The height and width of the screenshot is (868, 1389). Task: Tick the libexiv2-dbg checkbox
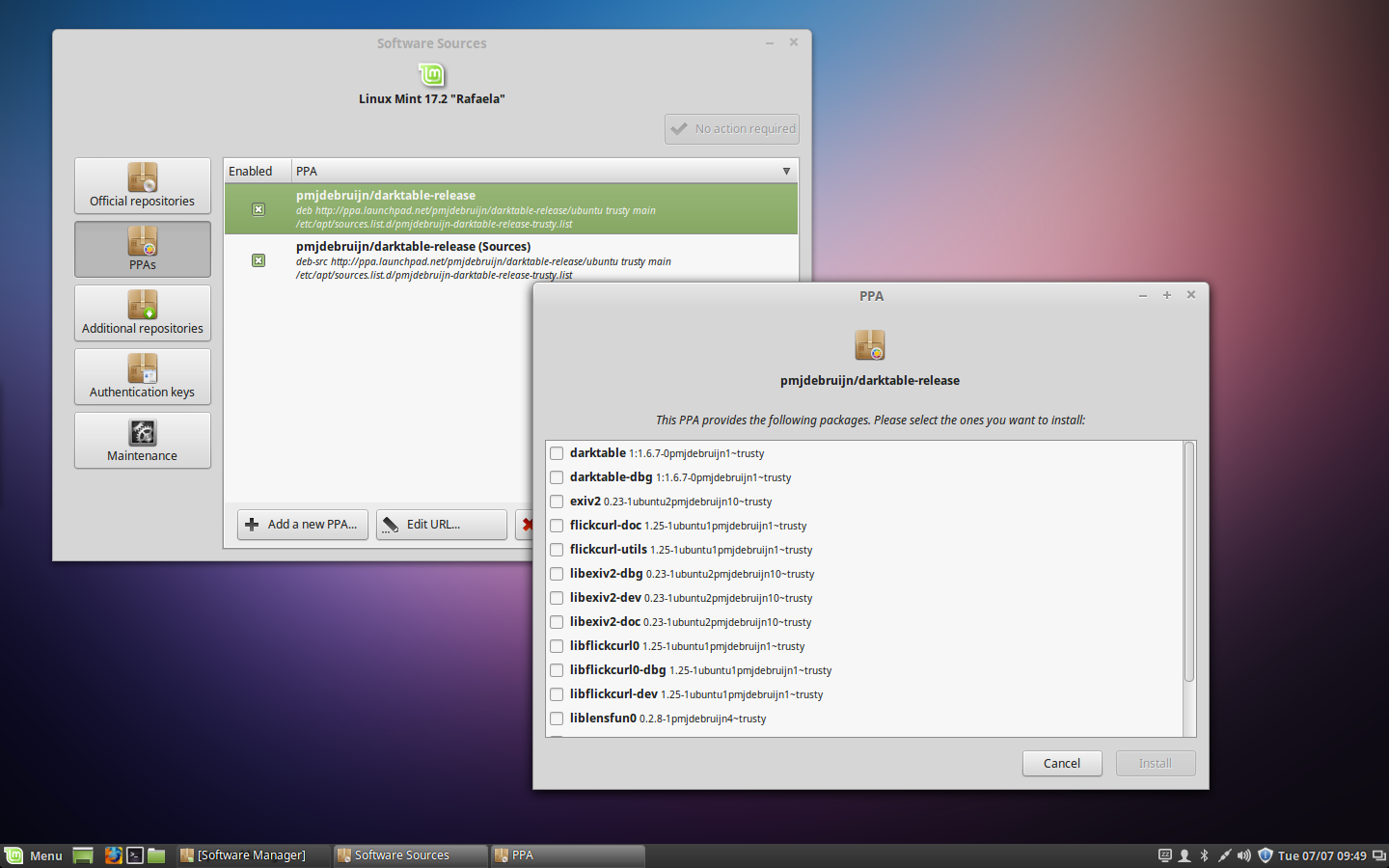pos(557,574)
